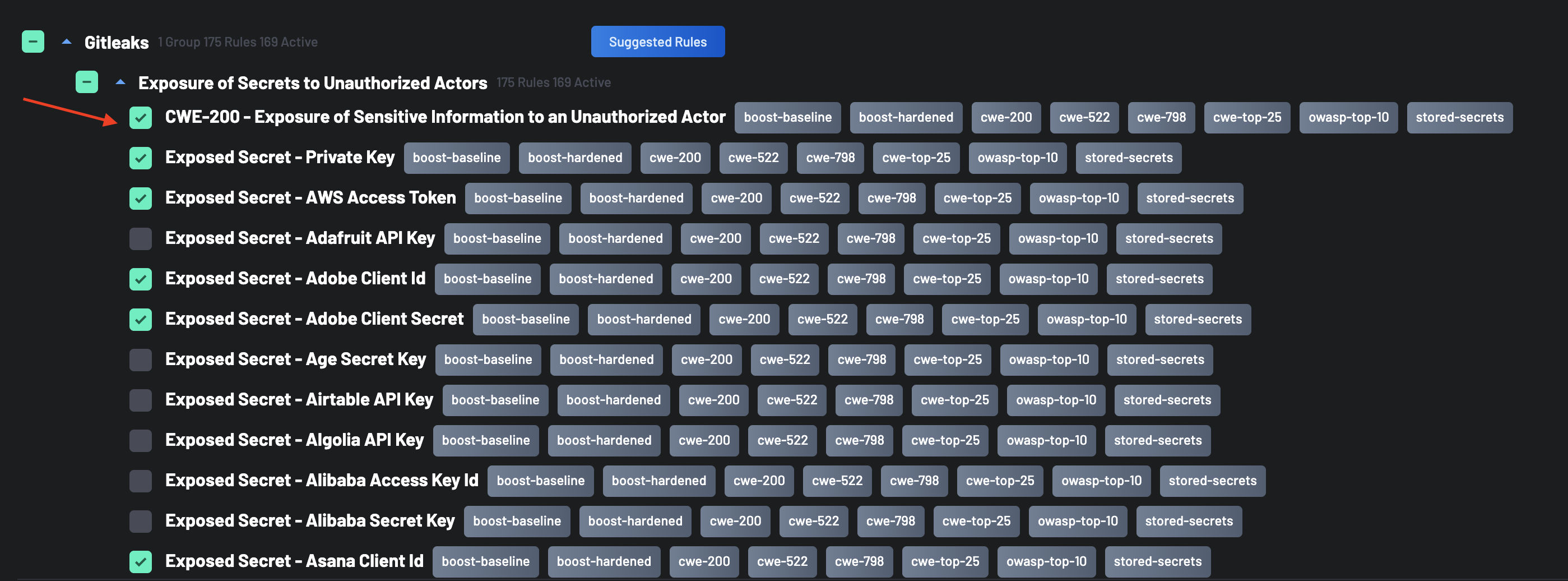
Task: Click Gitleaks rule count summary text
Action: pyautogui.click(x=238, y=42)
